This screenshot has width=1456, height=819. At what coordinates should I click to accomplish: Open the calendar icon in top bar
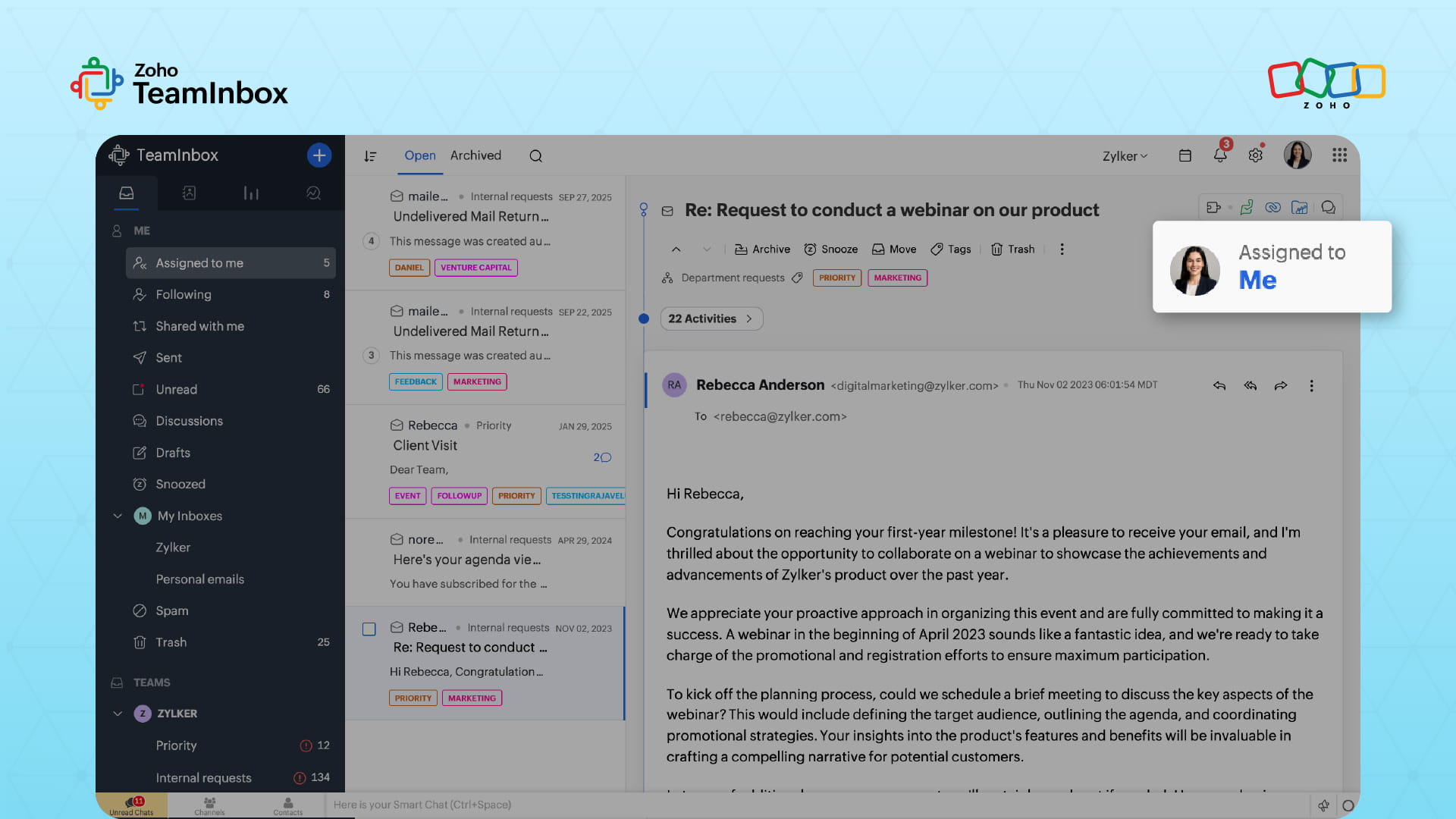(1185, 155)
